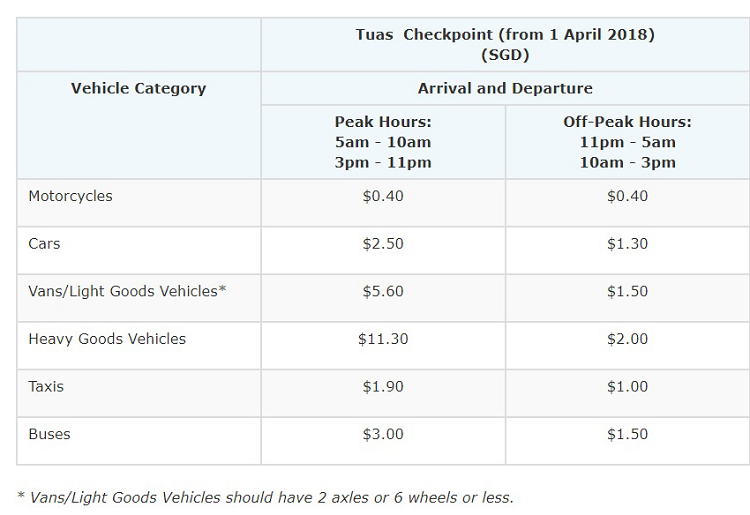
Task: Click the Peak Hours column header
Action: click(x=383, y=142)
